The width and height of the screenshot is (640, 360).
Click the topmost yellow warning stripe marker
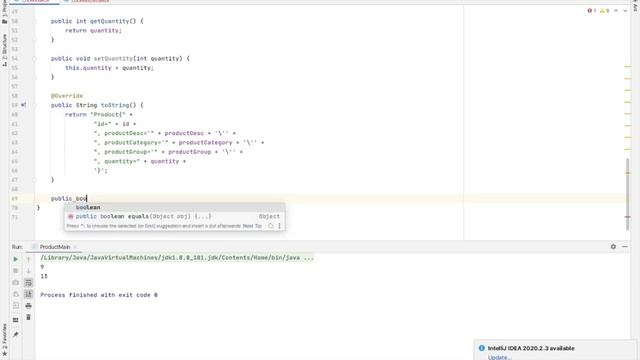pos(628,66)
